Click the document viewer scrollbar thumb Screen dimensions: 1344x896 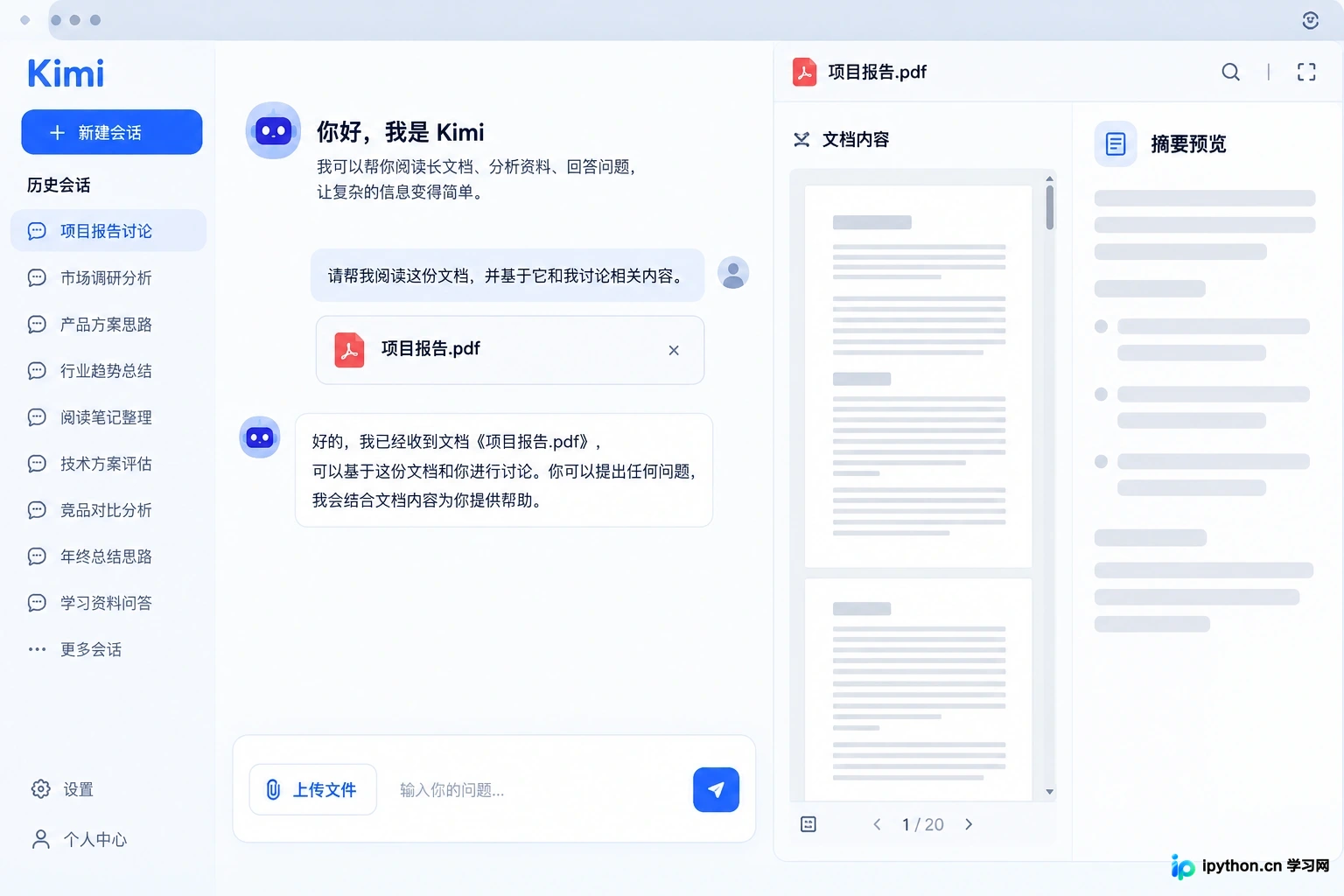(1050, 208)
